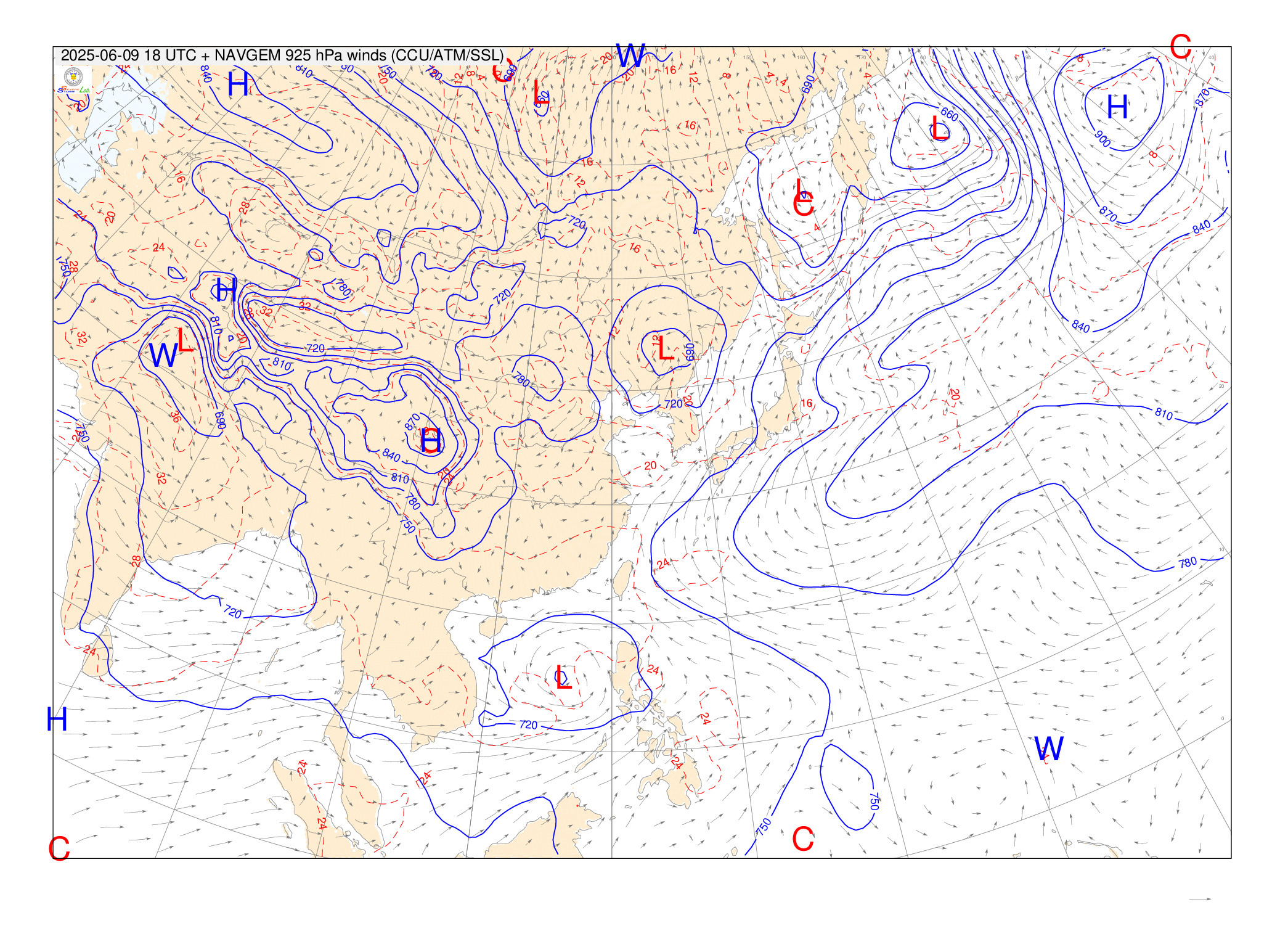Click the red L over the South China Sea

[563, 677]
